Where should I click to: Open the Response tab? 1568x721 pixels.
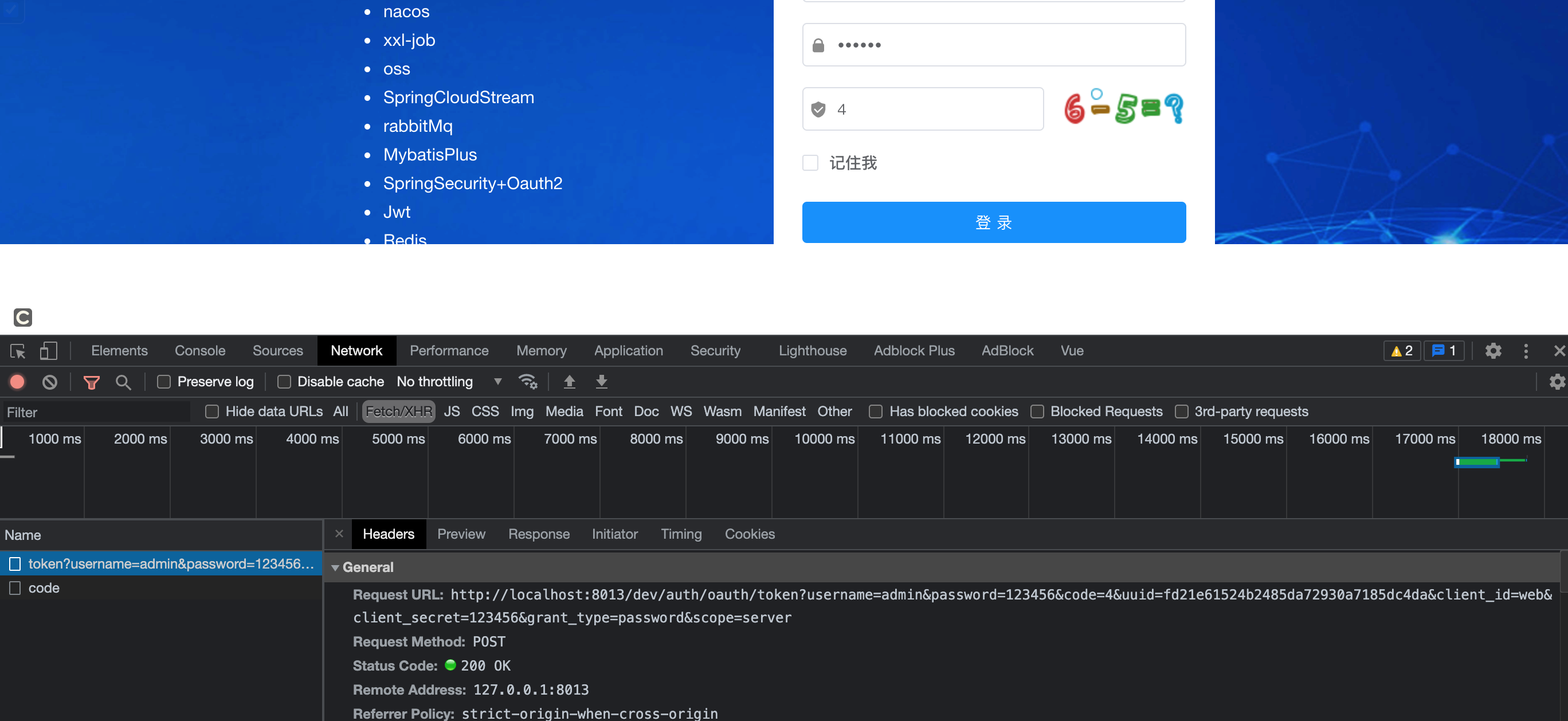[x=539, y=534]
